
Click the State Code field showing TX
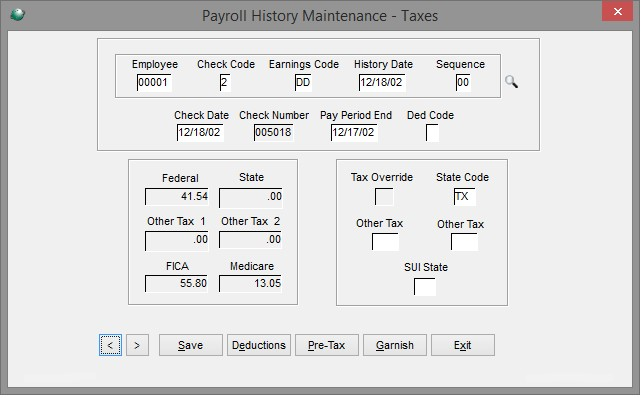(465, 197)
